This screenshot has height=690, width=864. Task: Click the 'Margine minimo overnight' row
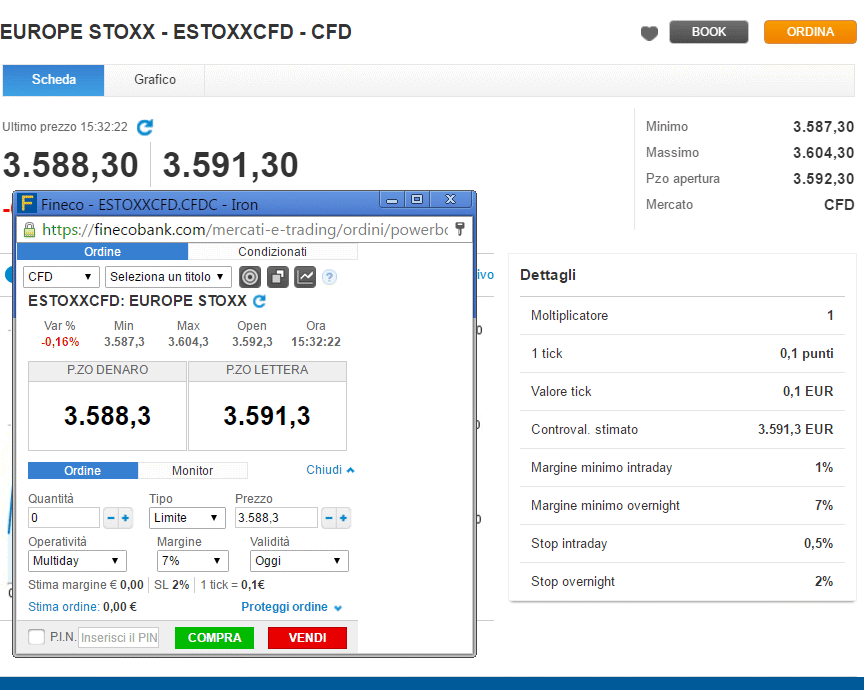(682, 505)
